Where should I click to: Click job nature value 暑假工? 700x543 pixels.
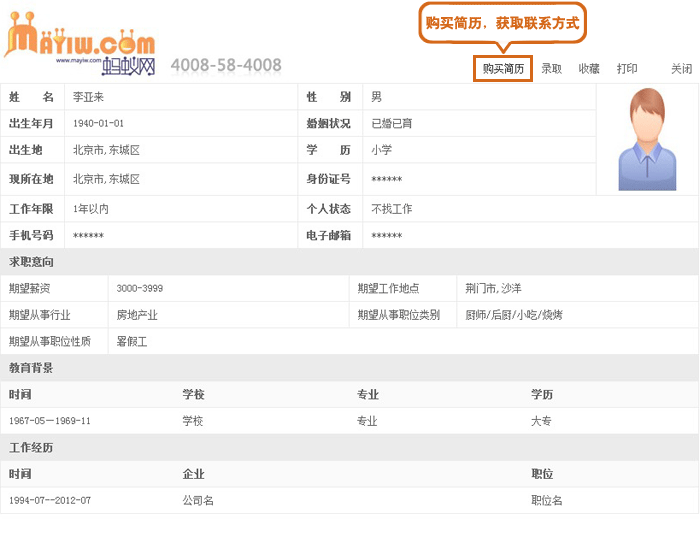(132, 342)
